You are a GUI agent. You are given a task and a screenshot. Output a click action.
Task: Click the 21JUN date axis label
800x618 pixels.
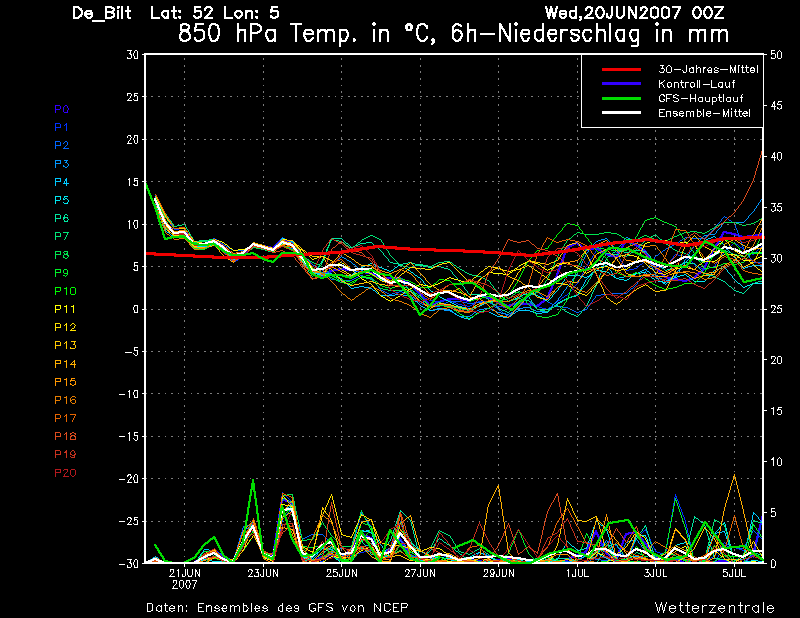[185, 573]
